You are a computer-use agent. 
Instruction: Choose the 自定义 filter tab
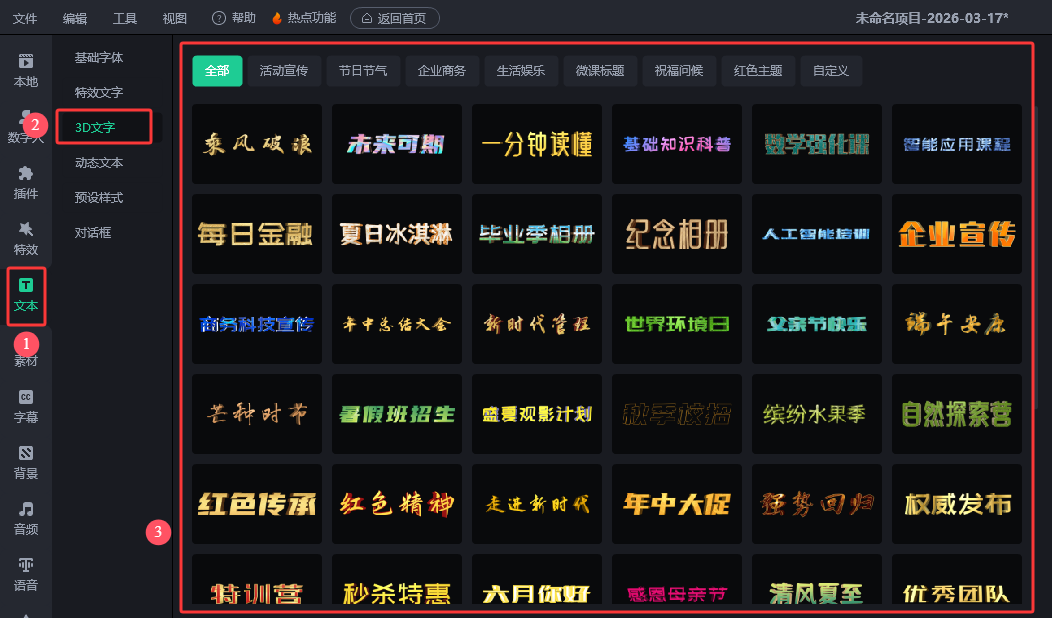[831, 71]
